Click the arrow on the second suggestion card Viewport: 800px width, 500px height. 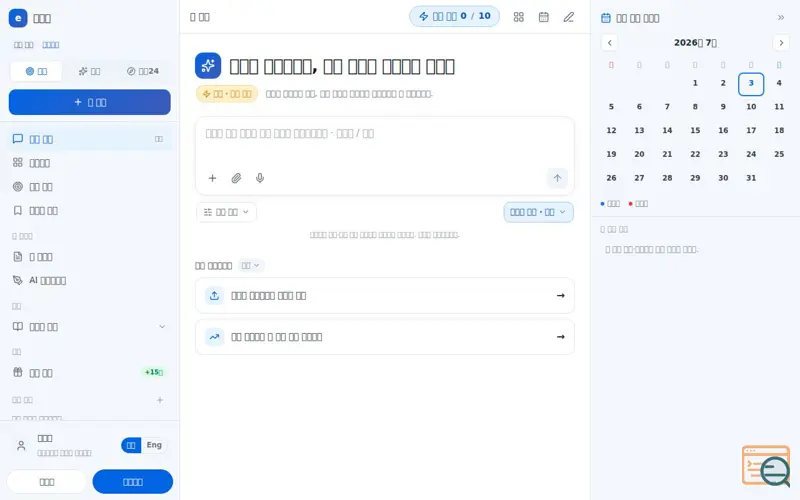(x=561, y=337)
